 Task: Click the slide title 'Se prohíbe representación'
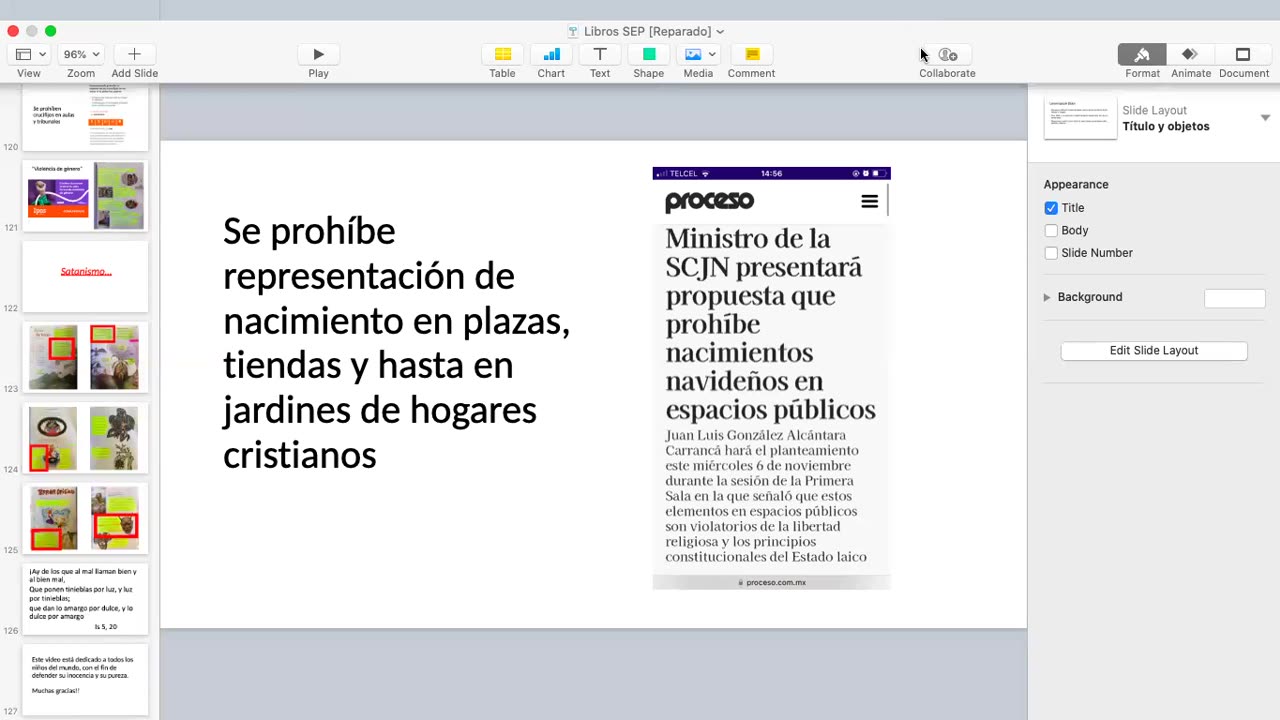(396, 343)
